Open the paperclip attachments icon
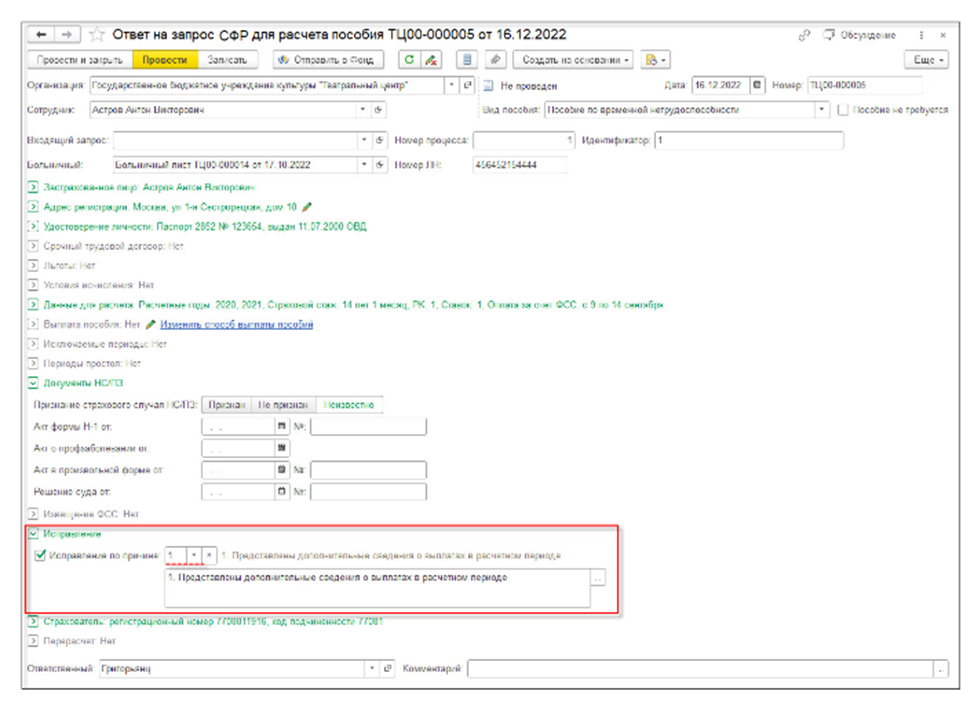Viewport: 974px width, 702px height. [497, 60]
